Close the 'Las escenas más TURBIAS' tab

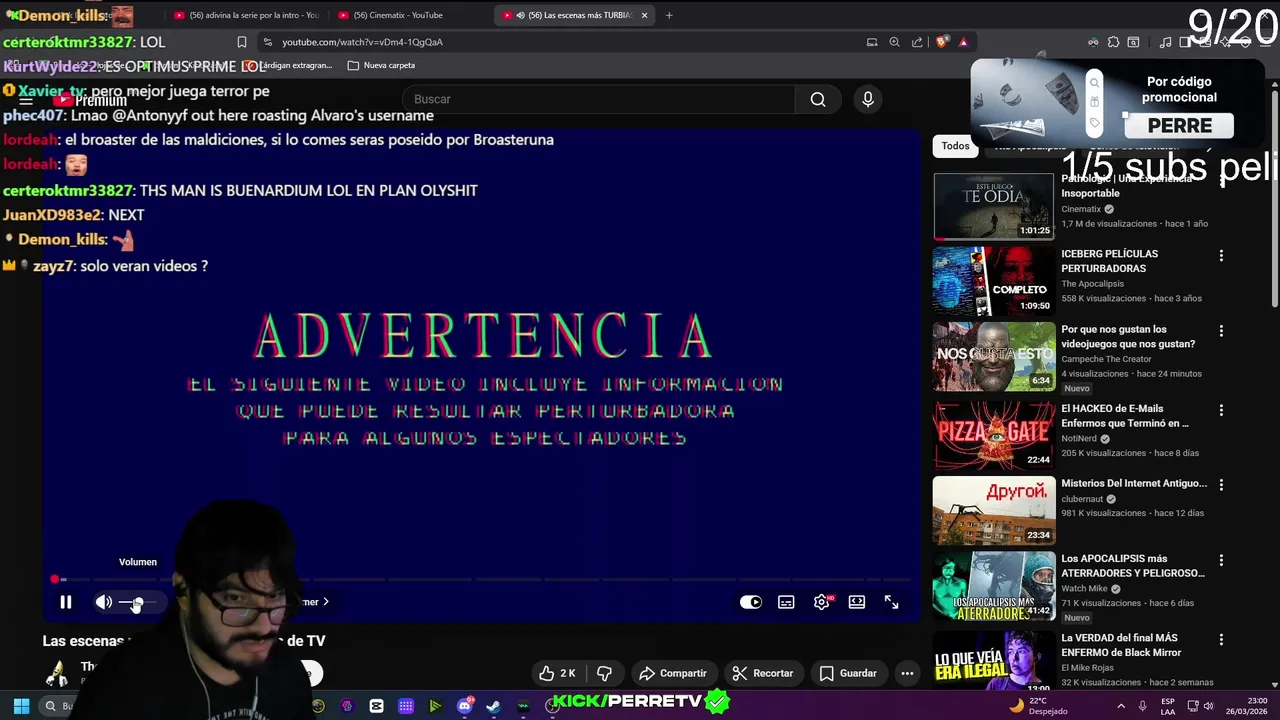pyautogui.click(x=645, y=15)
